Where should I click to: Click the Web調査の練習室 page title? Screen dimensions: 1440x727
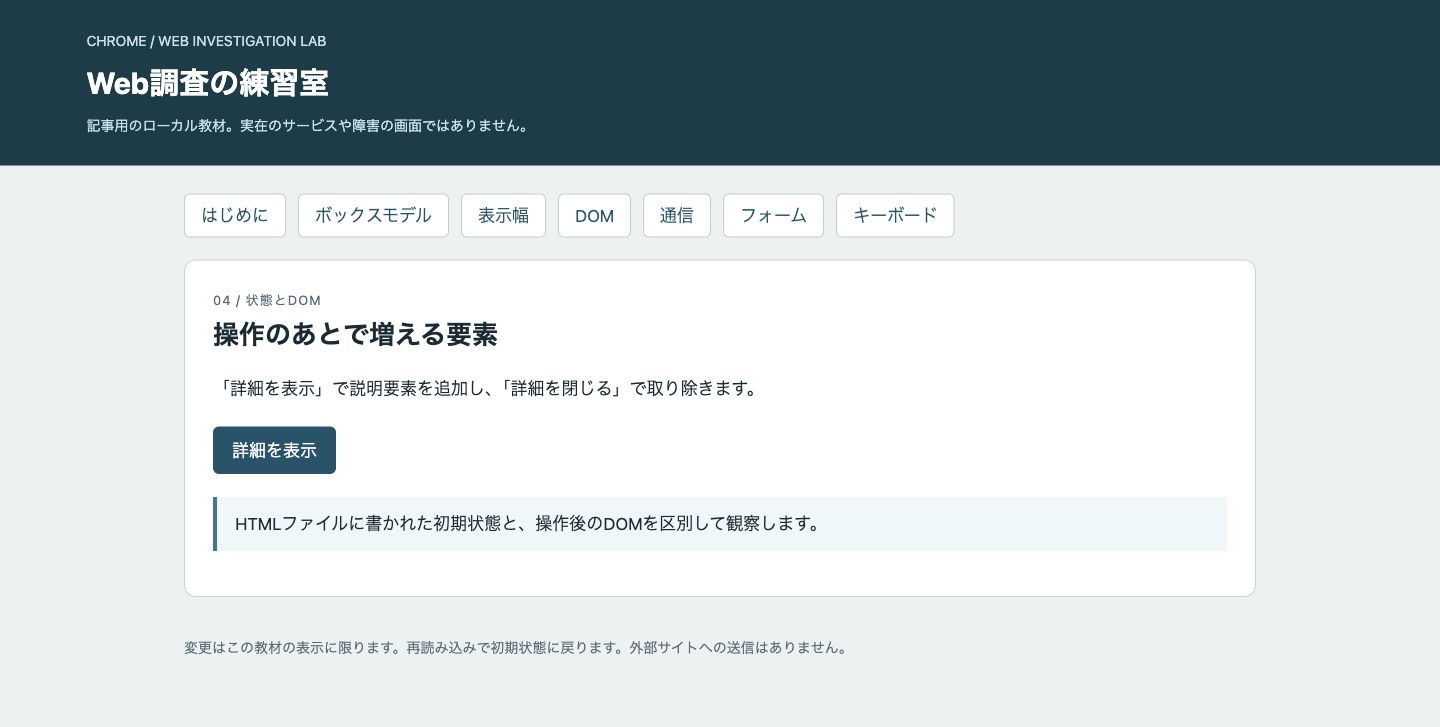click(208, 83)
